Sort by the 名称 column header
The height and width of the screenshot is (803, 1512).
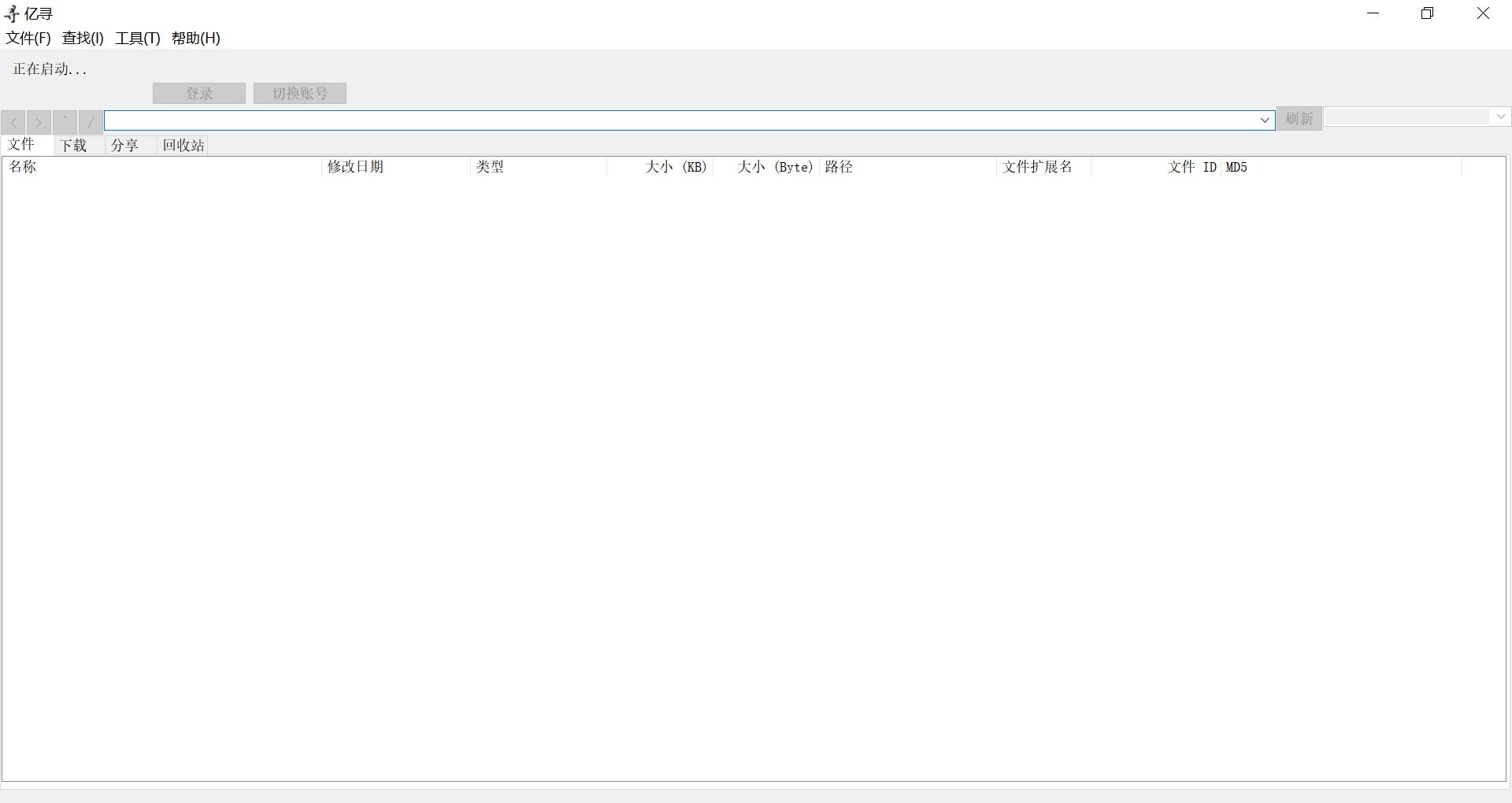(157, 167)
